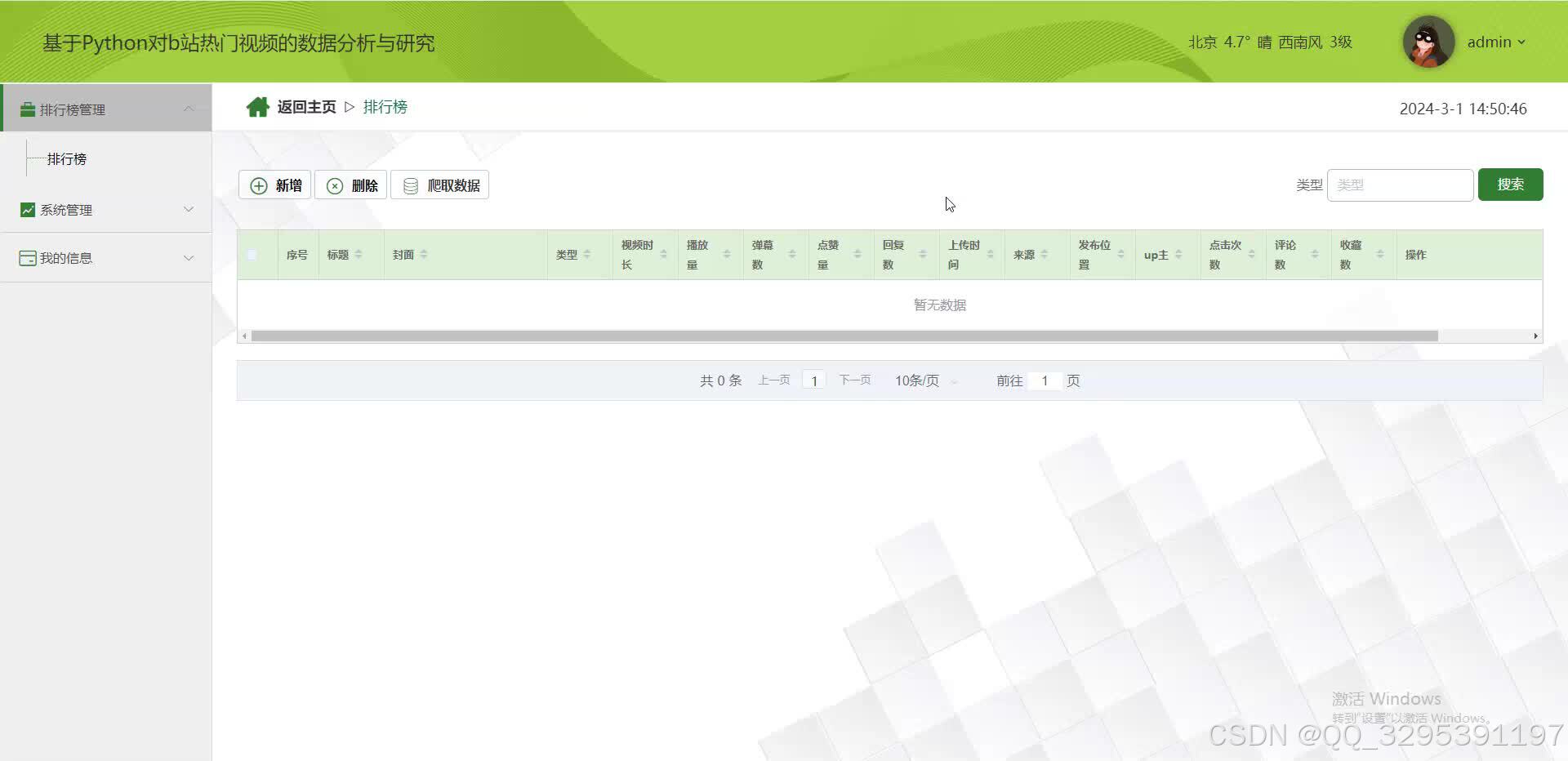
Task: Focus the 前往 page jump input
Action: pyautogui.click(x=1045, y=380)
